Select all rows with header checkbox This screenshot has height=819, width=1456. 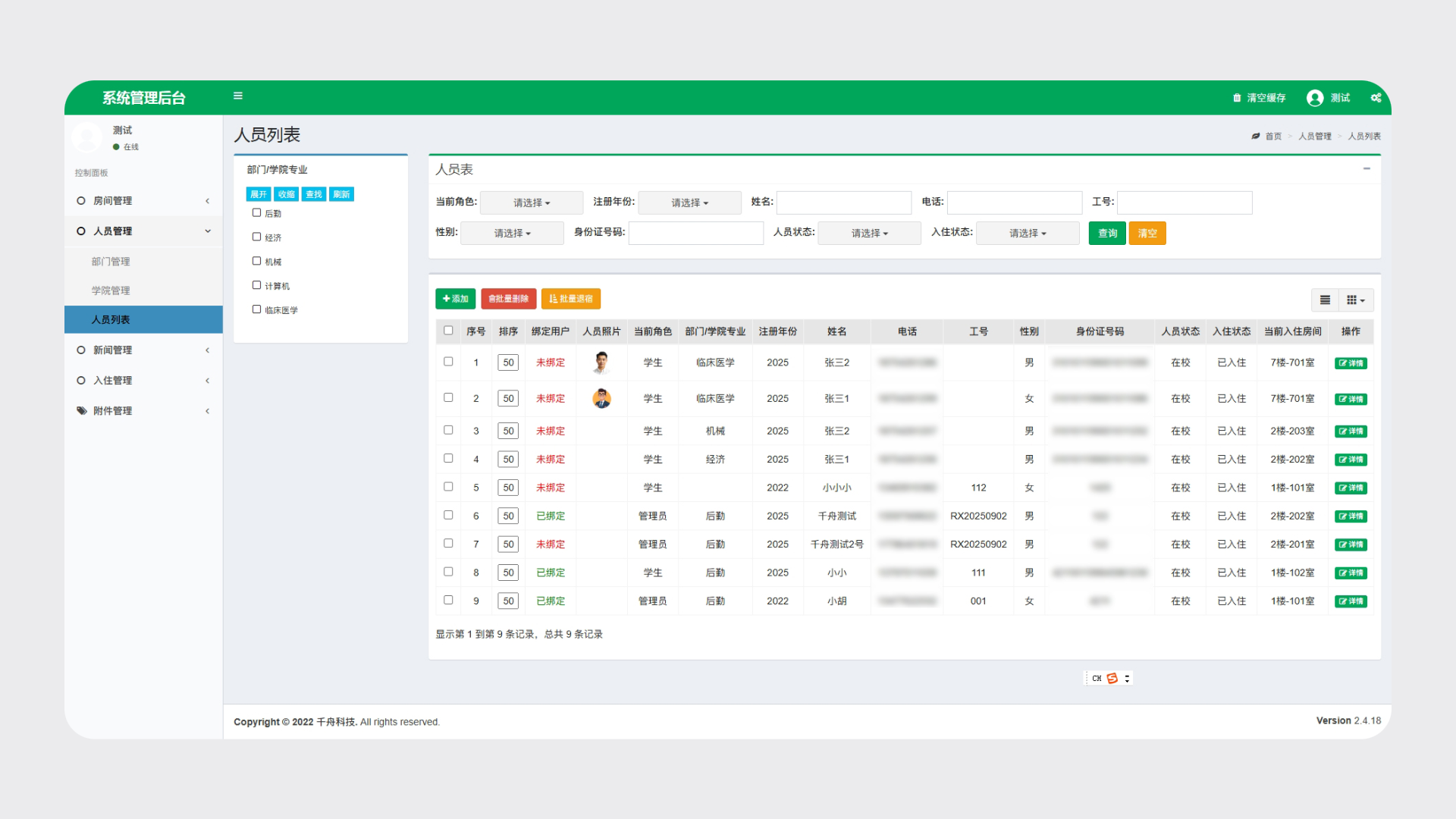(448, 331)
